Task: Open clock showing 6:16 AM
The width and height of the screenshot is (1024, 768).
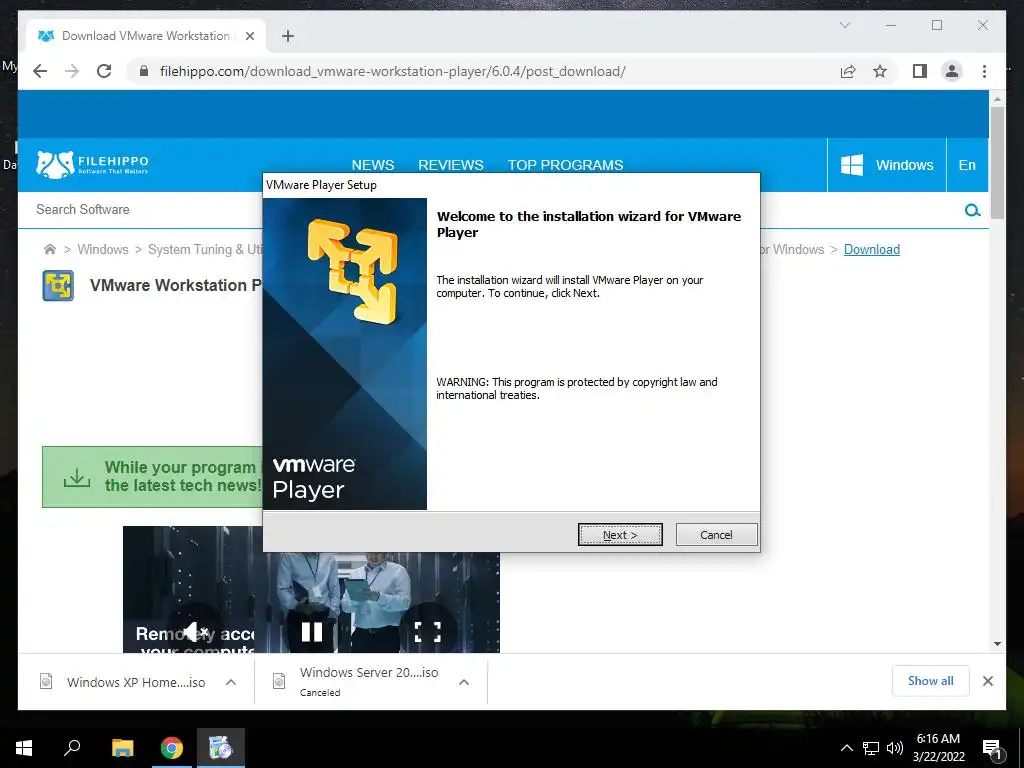Action: [x=938, y=748]
